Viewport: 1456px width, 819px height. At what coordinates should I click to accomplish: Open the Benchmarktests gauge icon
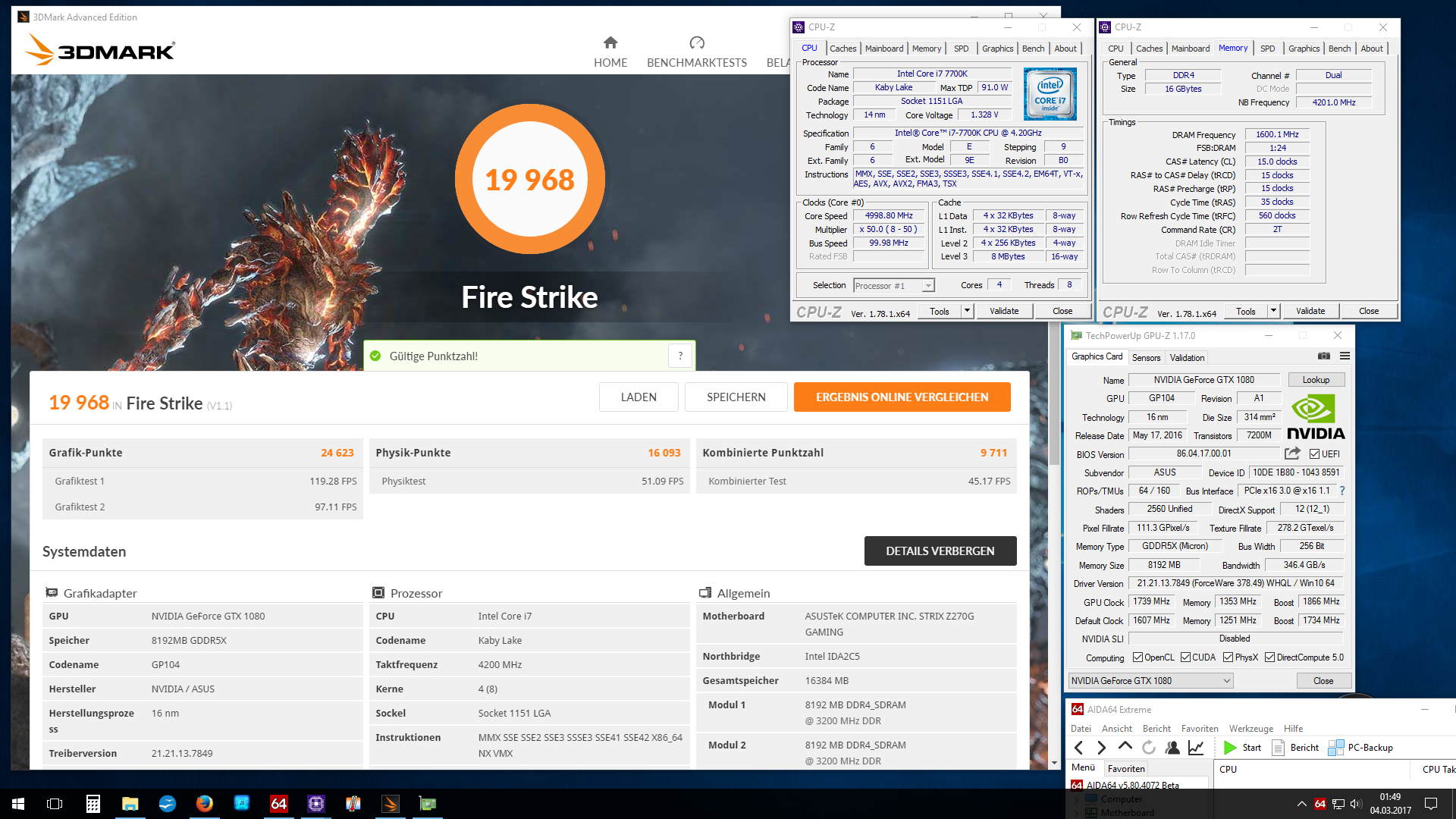pos(697,42)
